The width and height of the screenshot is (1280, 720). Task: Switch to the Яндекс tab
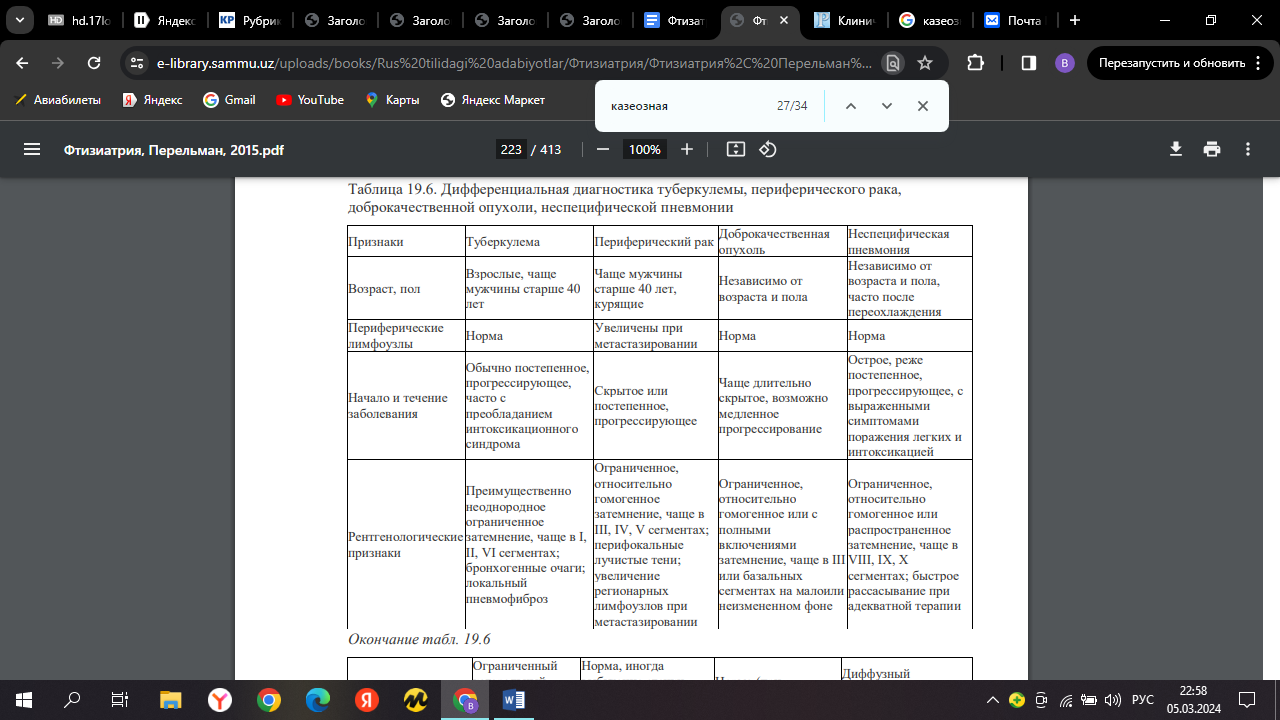tap(166, 20)
